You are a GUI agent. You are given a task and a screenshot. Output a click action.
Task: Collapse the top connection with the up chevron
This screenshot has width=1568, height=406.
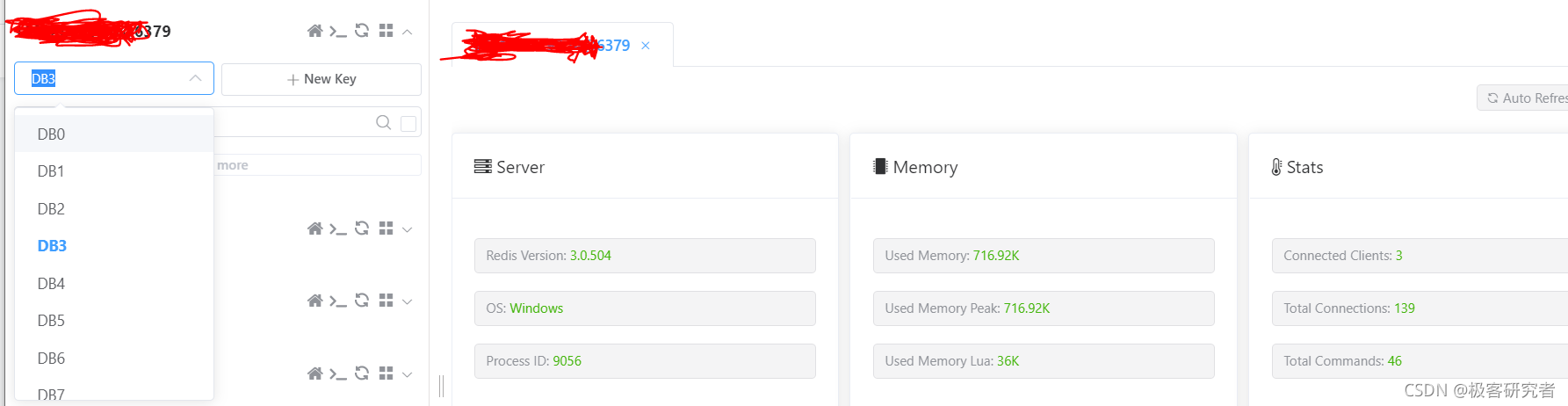tap(408, 32)
